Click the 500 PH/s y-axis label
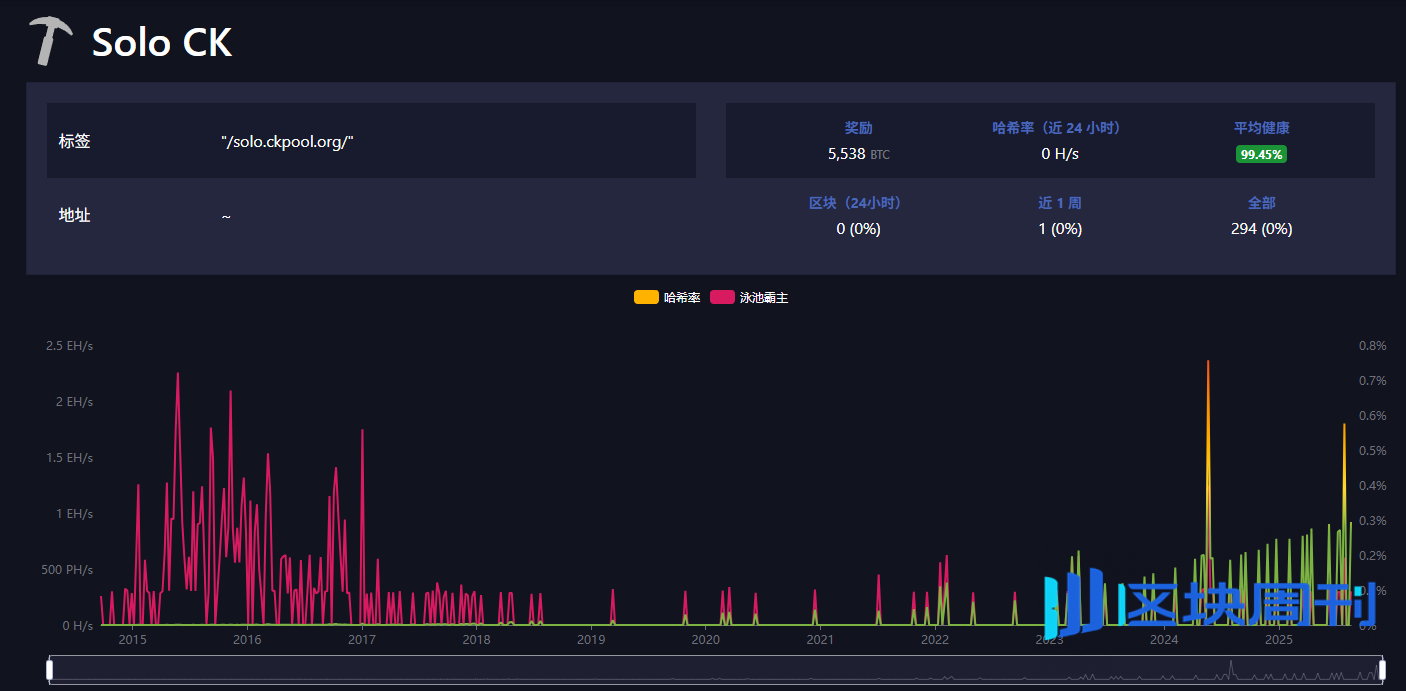The height and width of the screenshot is (691, 1406). pos(67,569)
